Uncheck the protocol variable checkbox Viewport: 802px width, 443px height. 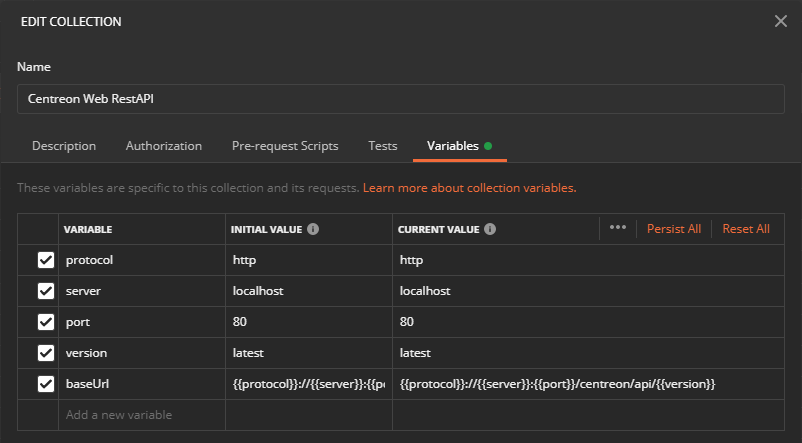[45, 260]
